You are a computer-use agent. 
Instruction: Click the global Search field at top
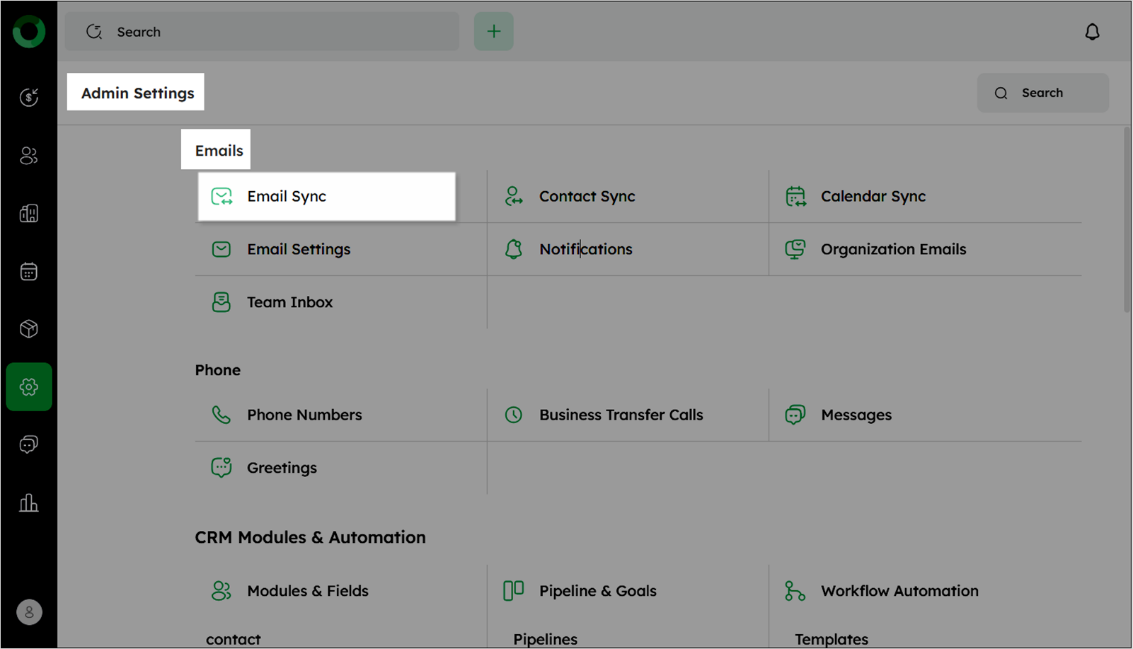262,32
